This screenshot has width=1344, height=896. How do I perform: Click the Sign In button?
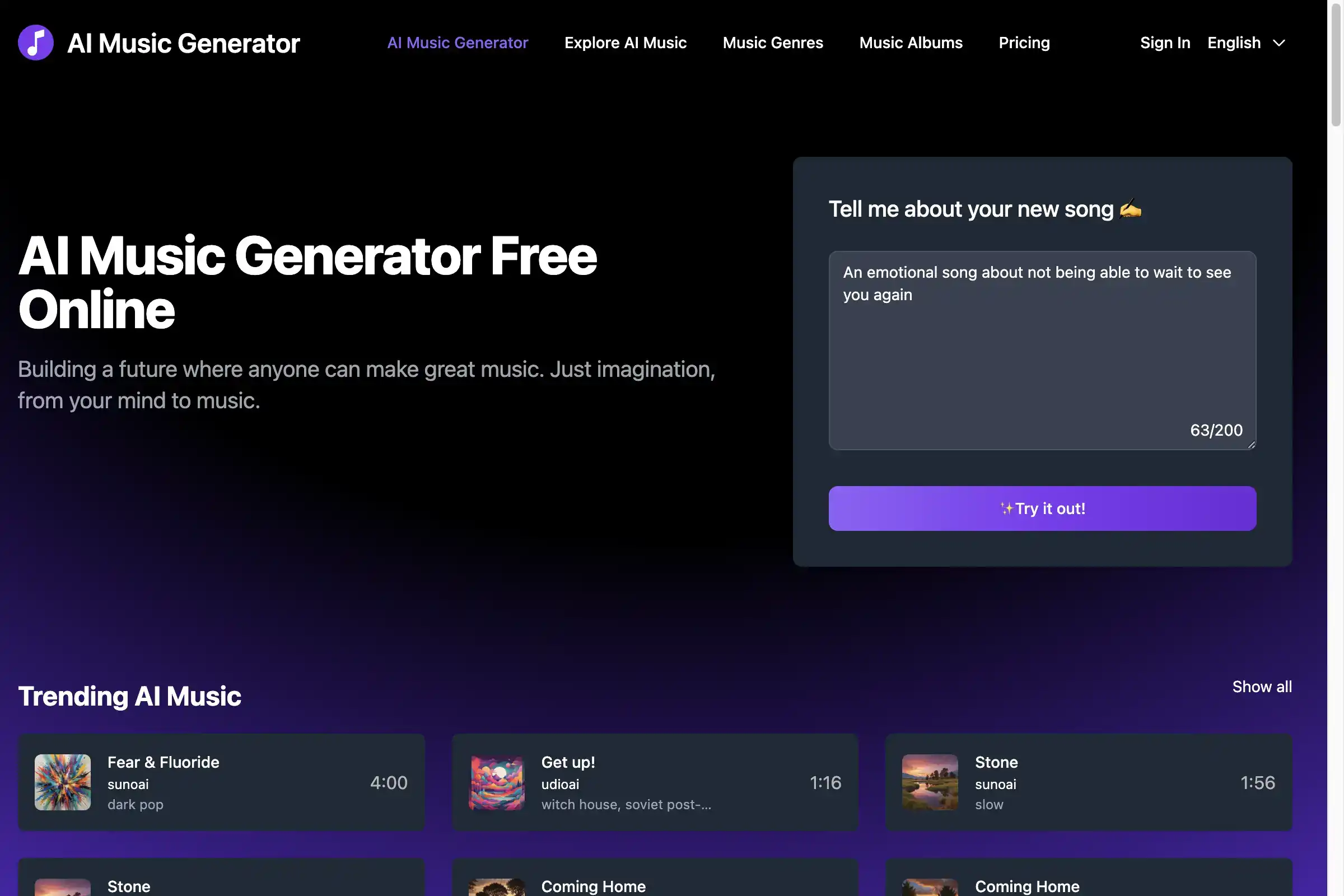(1164, 42)
